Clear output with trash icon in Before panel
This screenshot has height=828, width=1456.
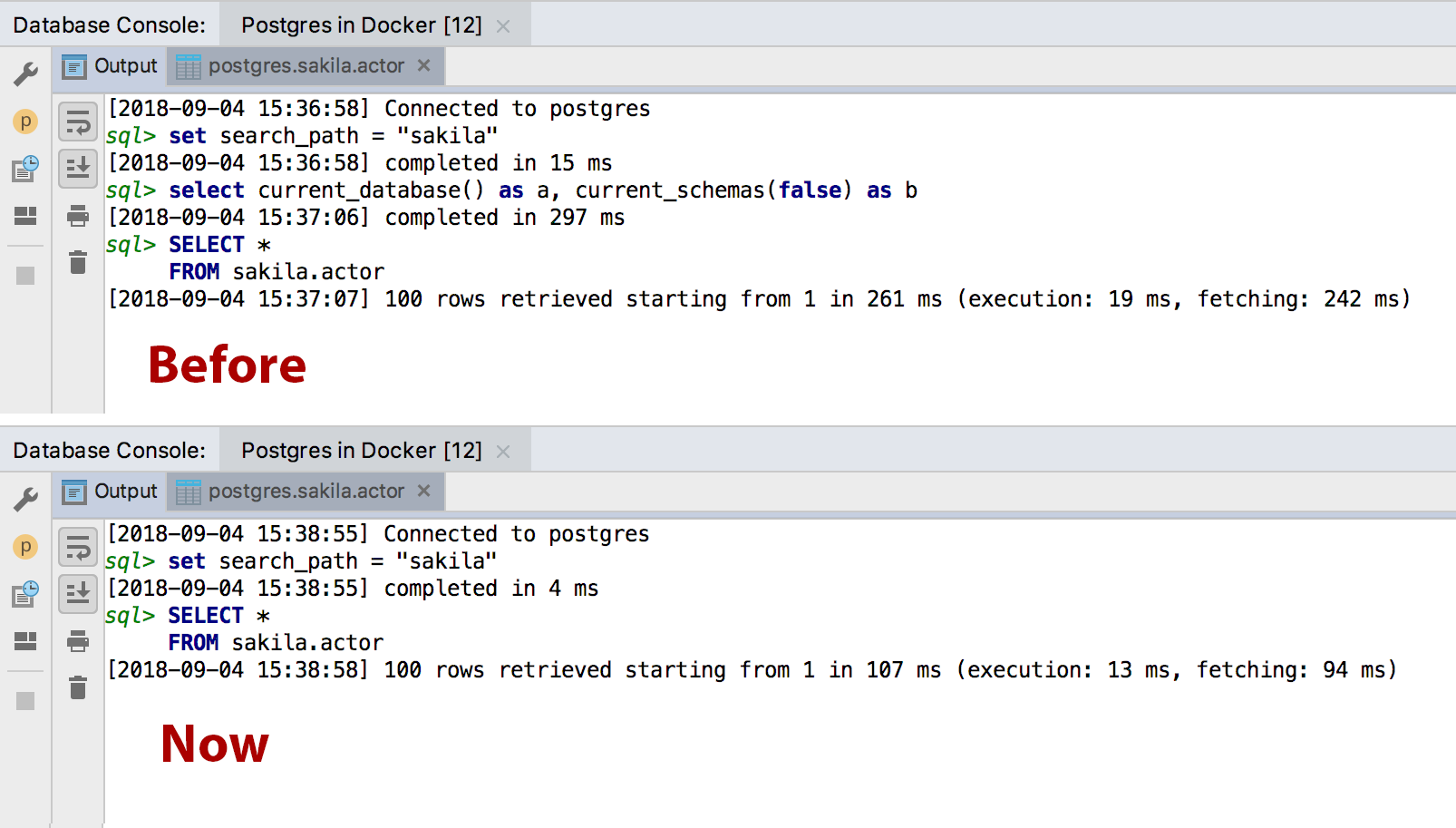tap(78, 263)
